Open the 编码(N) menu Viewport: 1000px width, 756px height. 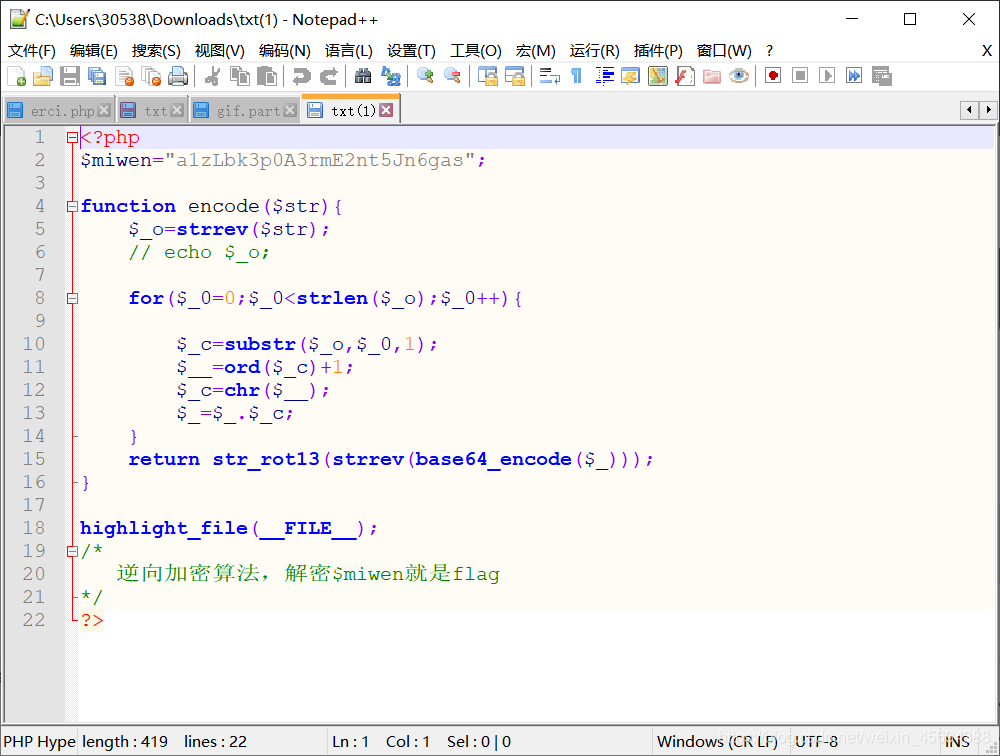pyautogui.click(x=284, y=50)
